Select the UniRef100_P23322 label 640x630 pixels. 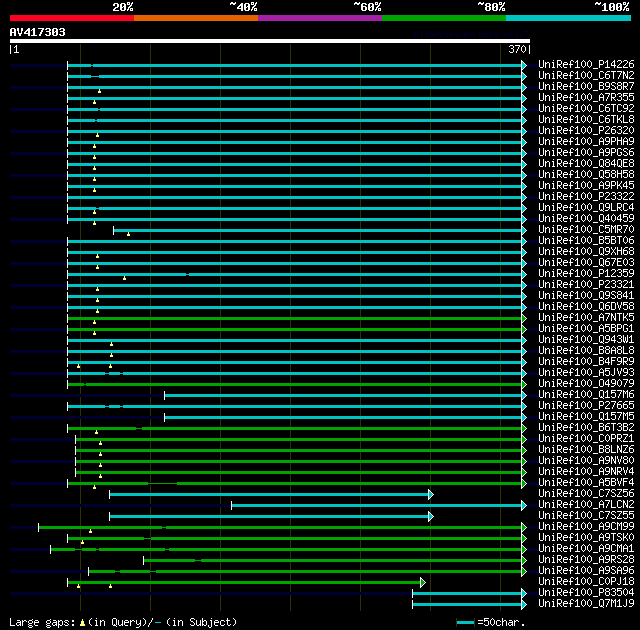click(x=586, y=197)
